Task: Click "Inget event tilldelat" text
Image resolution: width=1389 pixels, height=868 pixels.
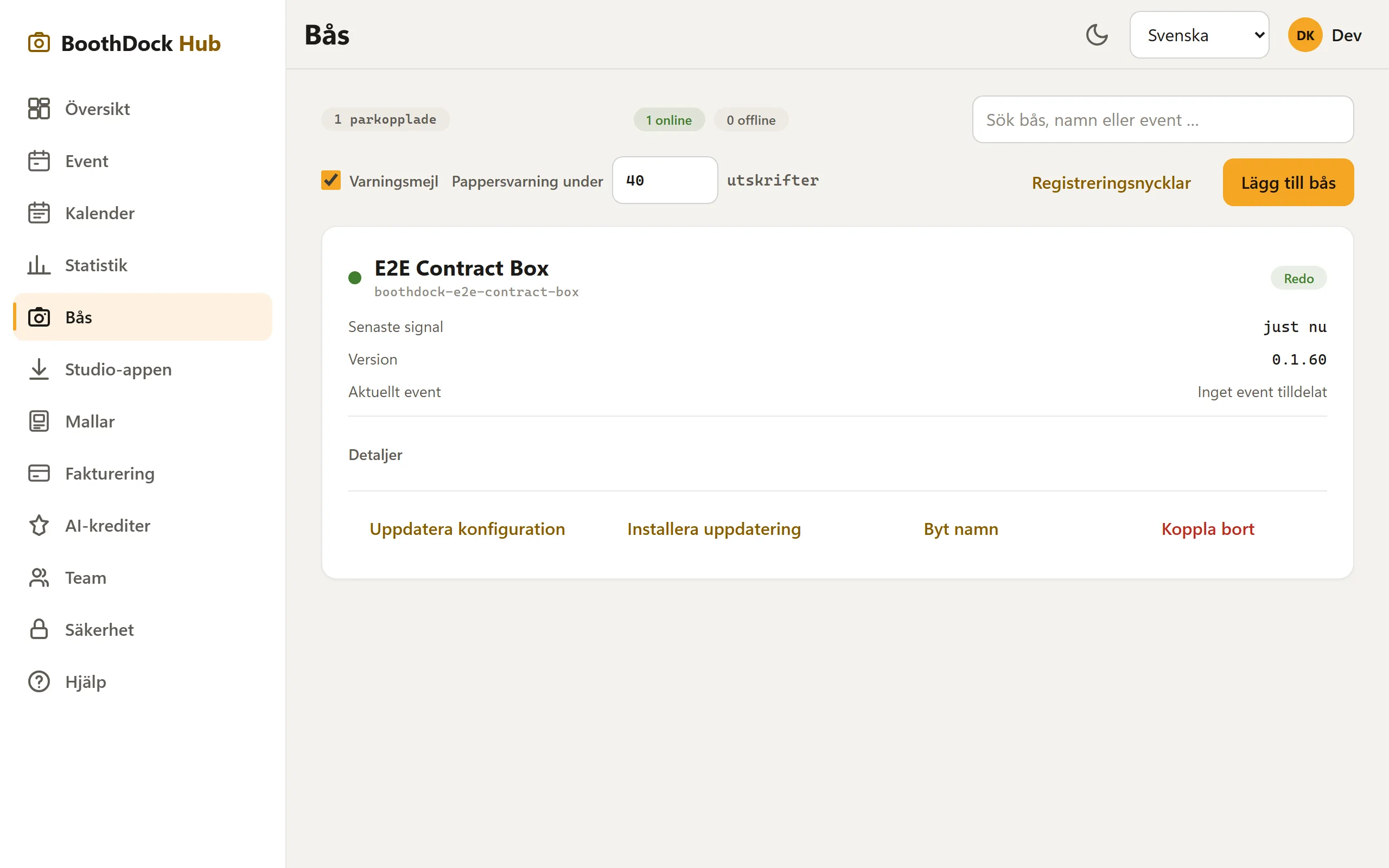Action: (x=1261, y=392)
